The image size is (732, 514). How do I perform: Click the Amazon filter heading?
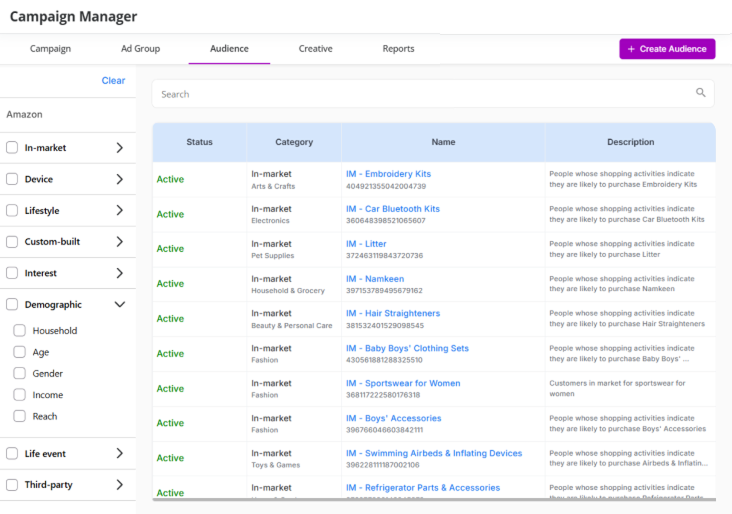coord(24,114)
